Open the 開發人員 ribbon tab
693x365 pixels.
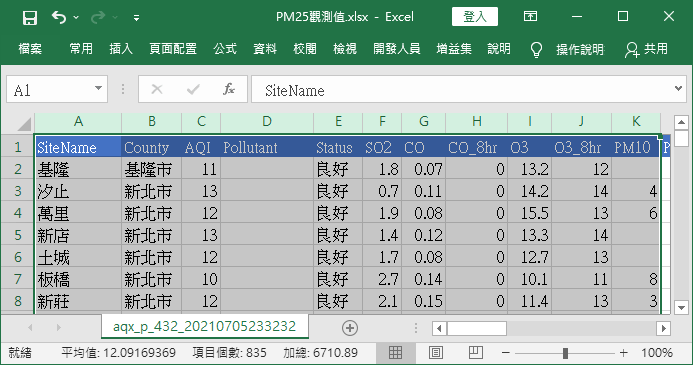(396, 49)
